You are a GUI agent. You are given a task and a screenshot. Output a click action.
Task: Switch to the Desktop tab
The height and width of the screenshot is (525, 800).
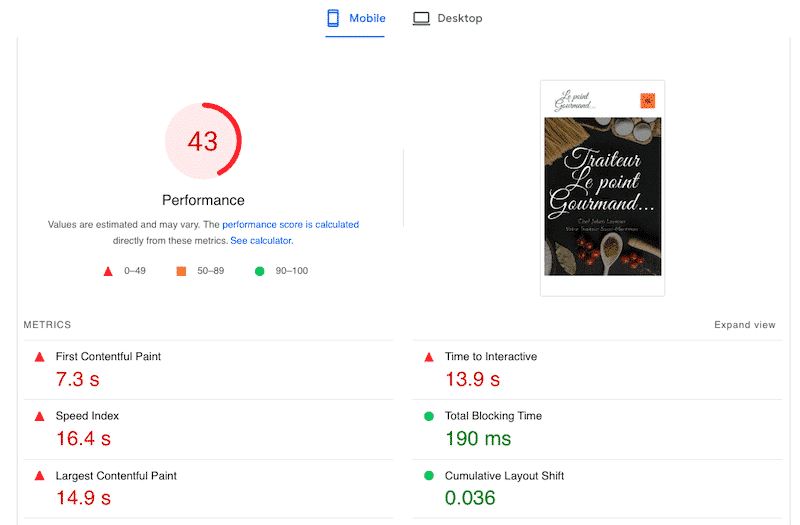tap(448, 18)
